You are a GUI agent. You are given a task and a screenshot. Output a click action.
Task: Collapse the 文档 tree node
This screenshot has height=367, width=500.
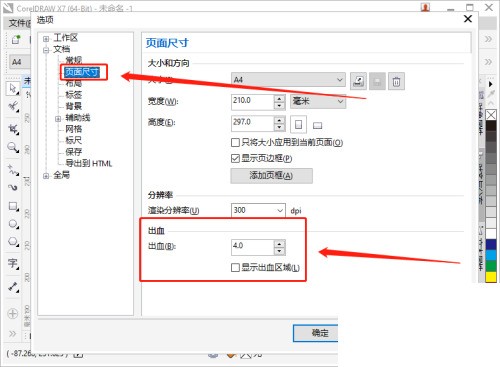[x=46, y=50]
